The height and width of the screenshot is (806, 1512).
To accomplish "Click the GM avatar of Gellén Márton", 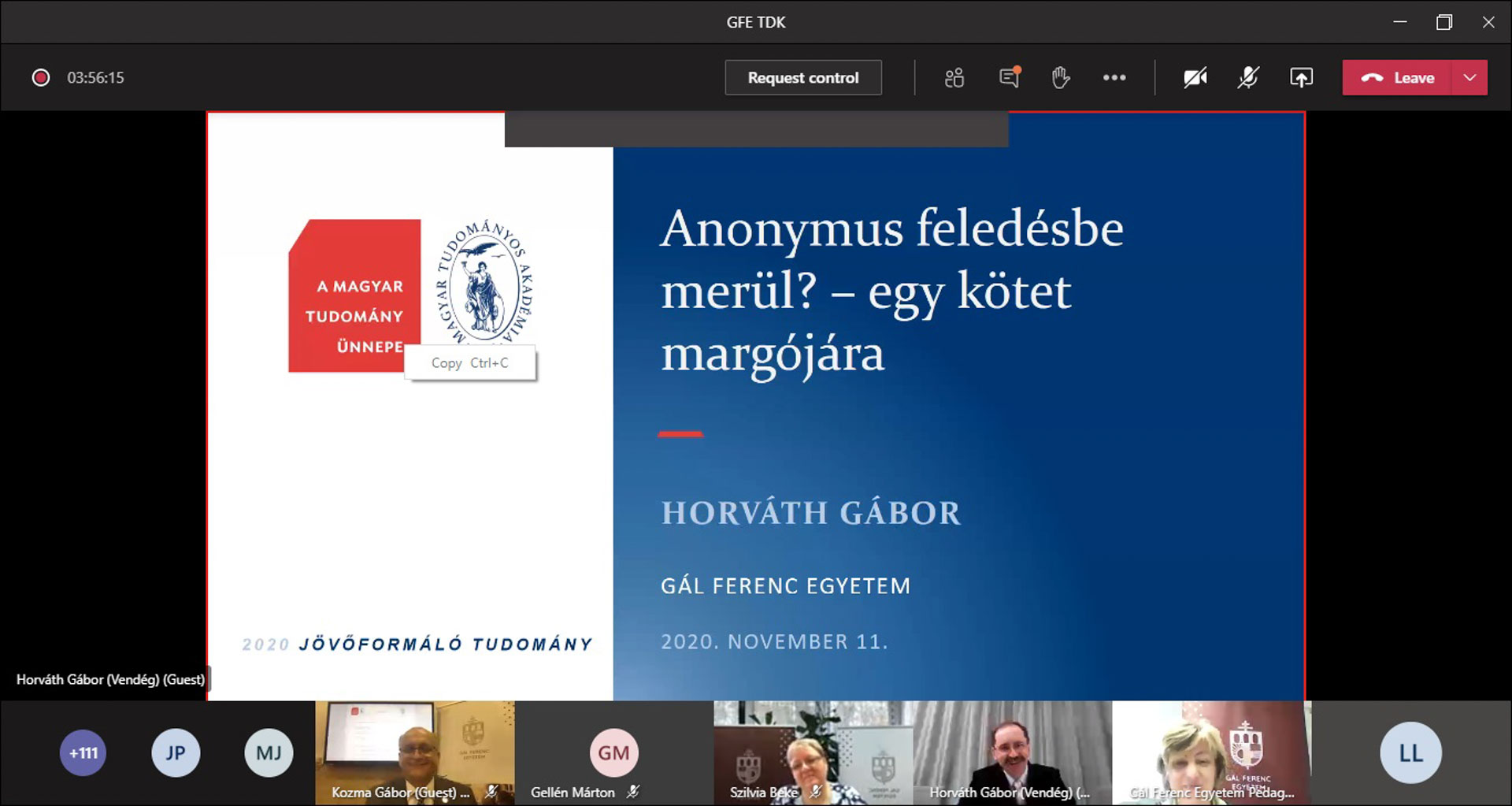I will (613, 752).
